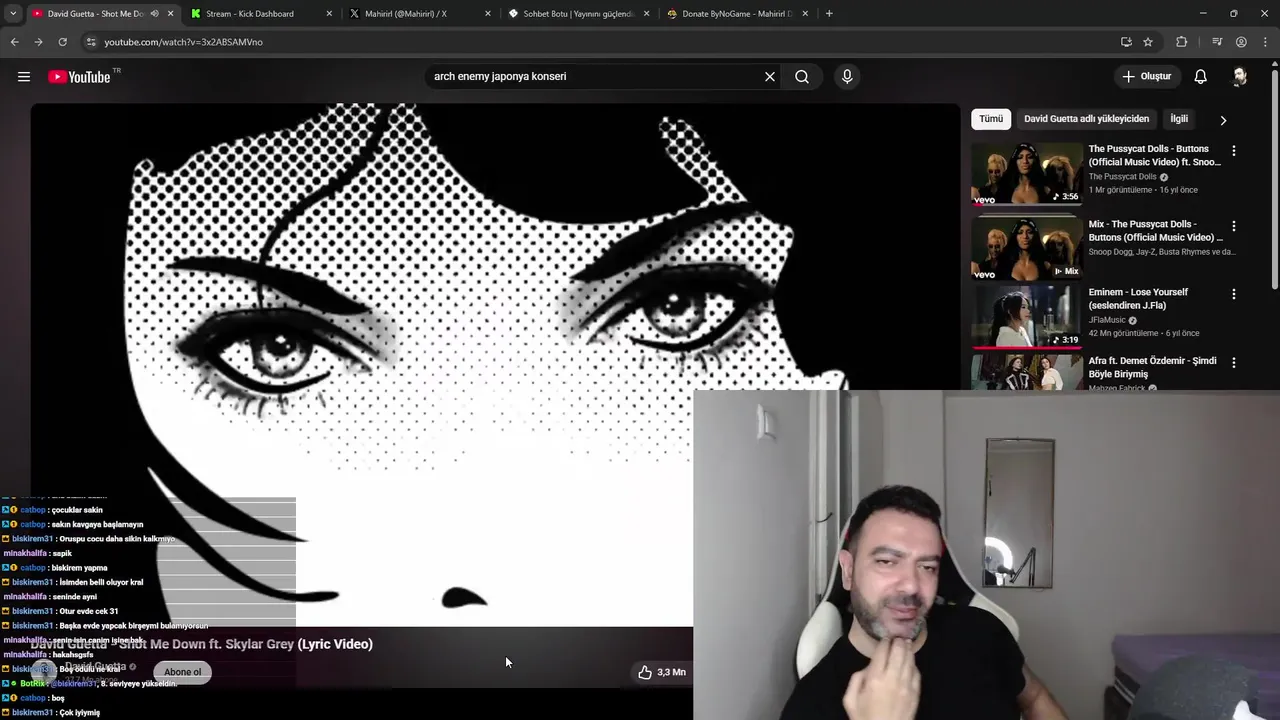
Task: Open title link Afra ft. Demet Özdemir
Action: pos(1153,367)
